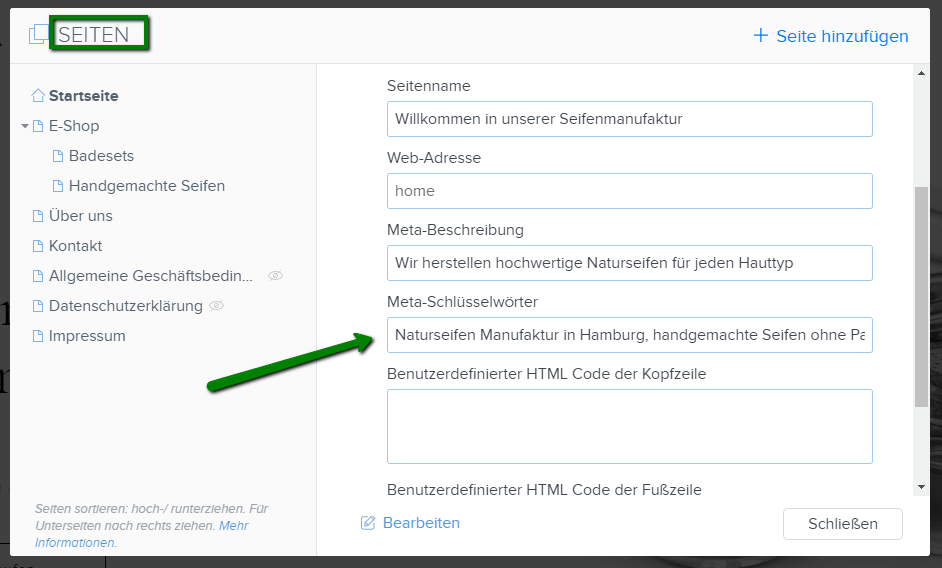The width and height of the screenshot is (942, 568).
Task: Click the pencil edit icon beside Bearbeiten
Action: tap(368, 523)
